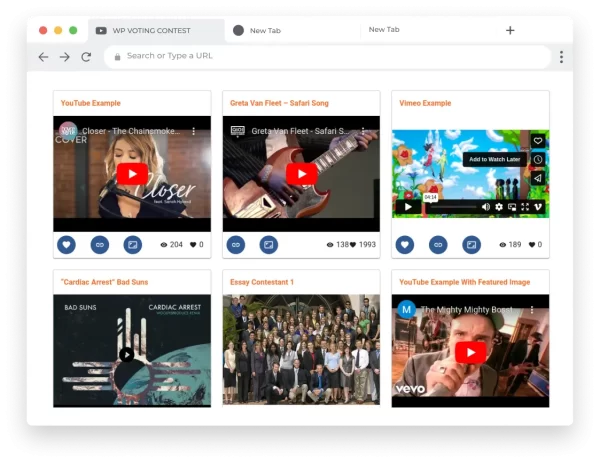
Task: Play the Greta Van Fleet Safari Song video
Action: 302,174
